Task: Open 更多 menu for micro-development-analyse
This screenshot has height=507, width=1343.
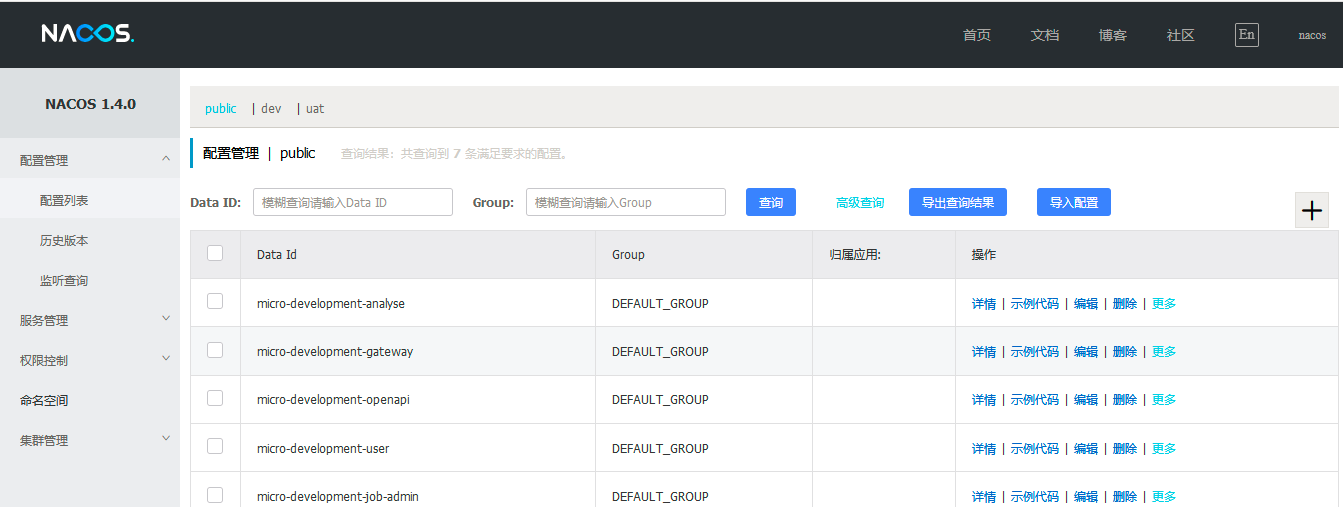Action: [1164, 303]
